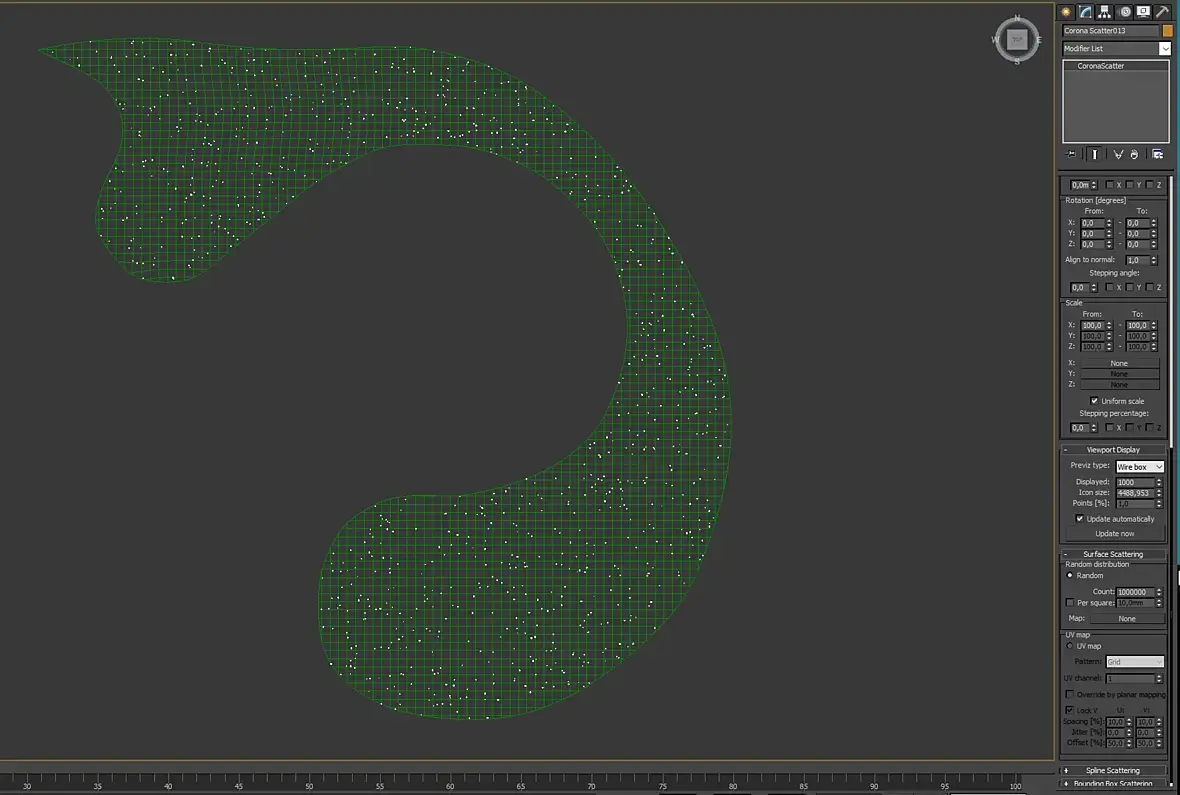The width and height of the screenshot is (1180, 795).
Task: Click Scale Y map None button
Action: pos(1119,373)
